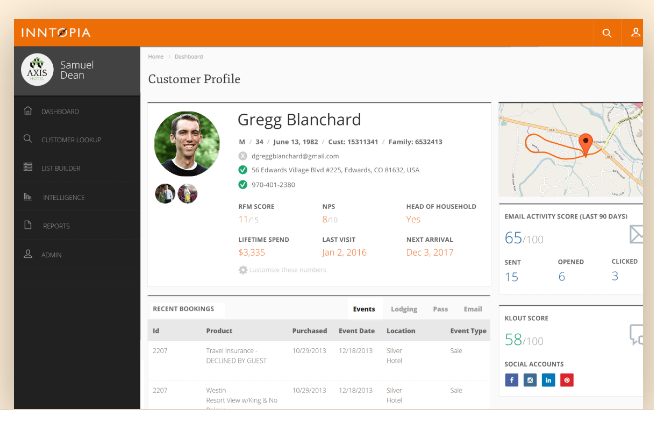This screenshot has width=654, height=434.
Task: Click the Samuel Dean user name
Action: click(x=77, y=70)
